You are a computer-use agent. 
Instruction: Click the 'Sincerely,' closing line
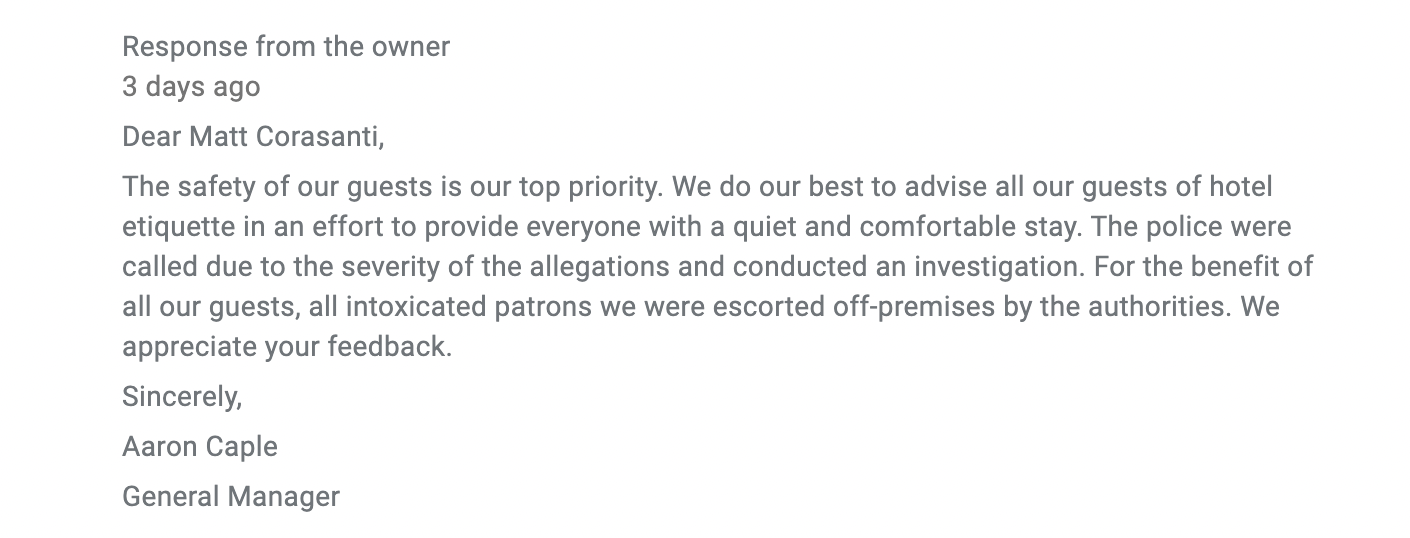[x=182, y=397]
